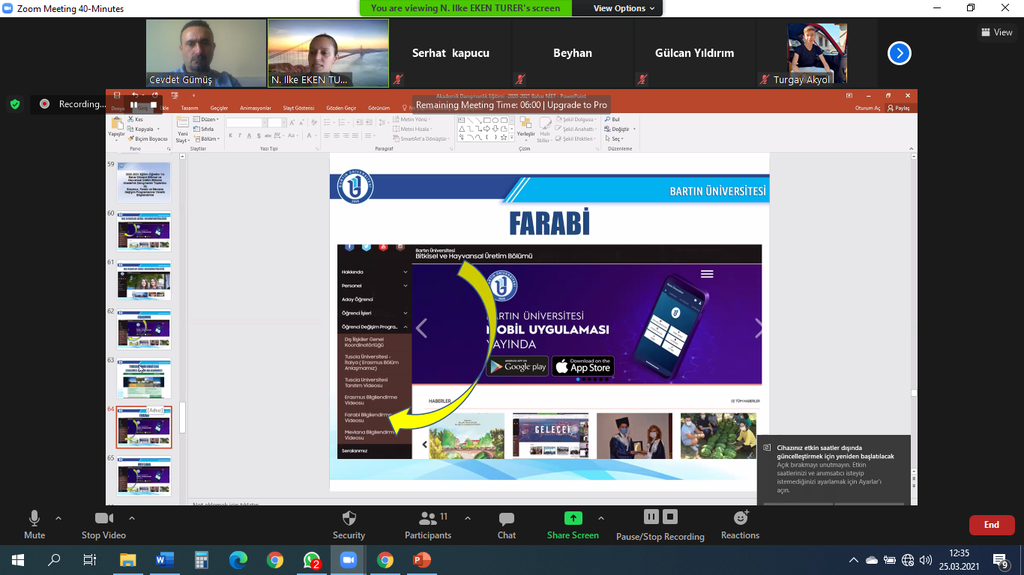Open the Bölüm section dropdown

pos(206,139)
